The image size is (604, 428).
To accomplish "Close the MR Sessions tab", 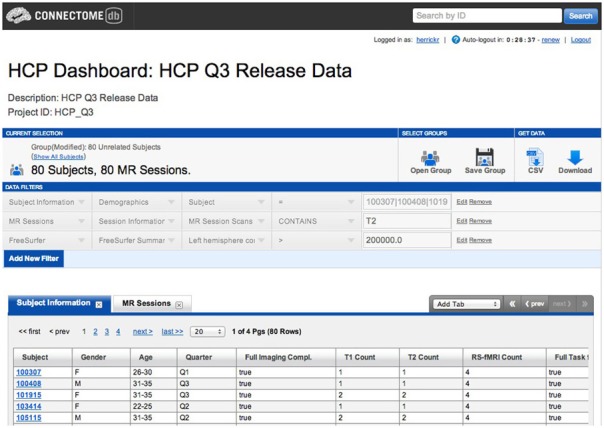I will [x=179, y=304].
